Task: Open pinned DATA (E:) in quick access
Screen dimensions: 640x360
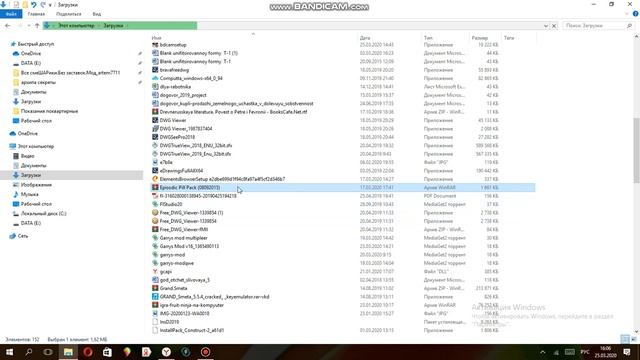Action: 31,63
